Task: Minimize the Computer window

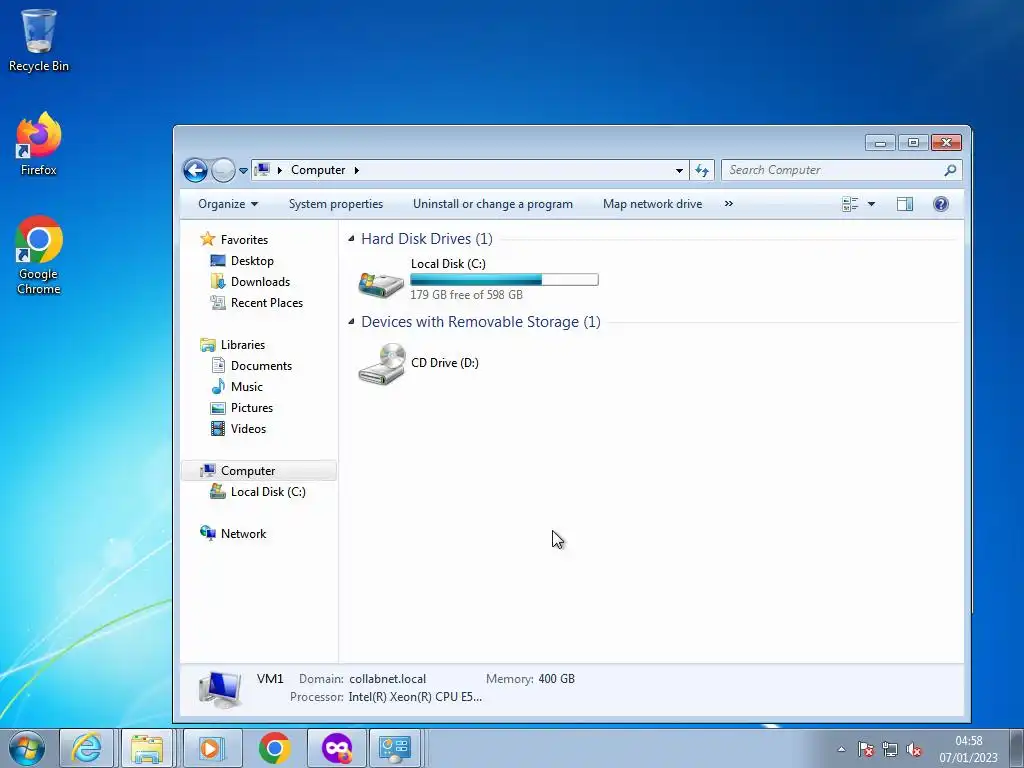Action: click(880, 142)
